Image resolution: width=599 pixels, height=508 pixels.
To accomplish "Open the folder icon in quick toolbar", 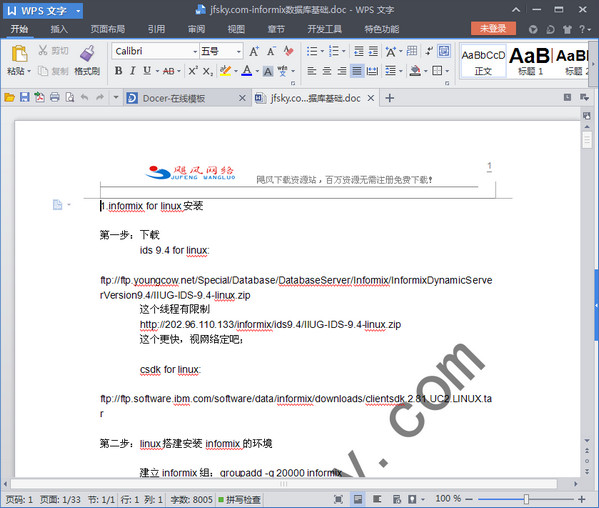I will coord(10,98).
